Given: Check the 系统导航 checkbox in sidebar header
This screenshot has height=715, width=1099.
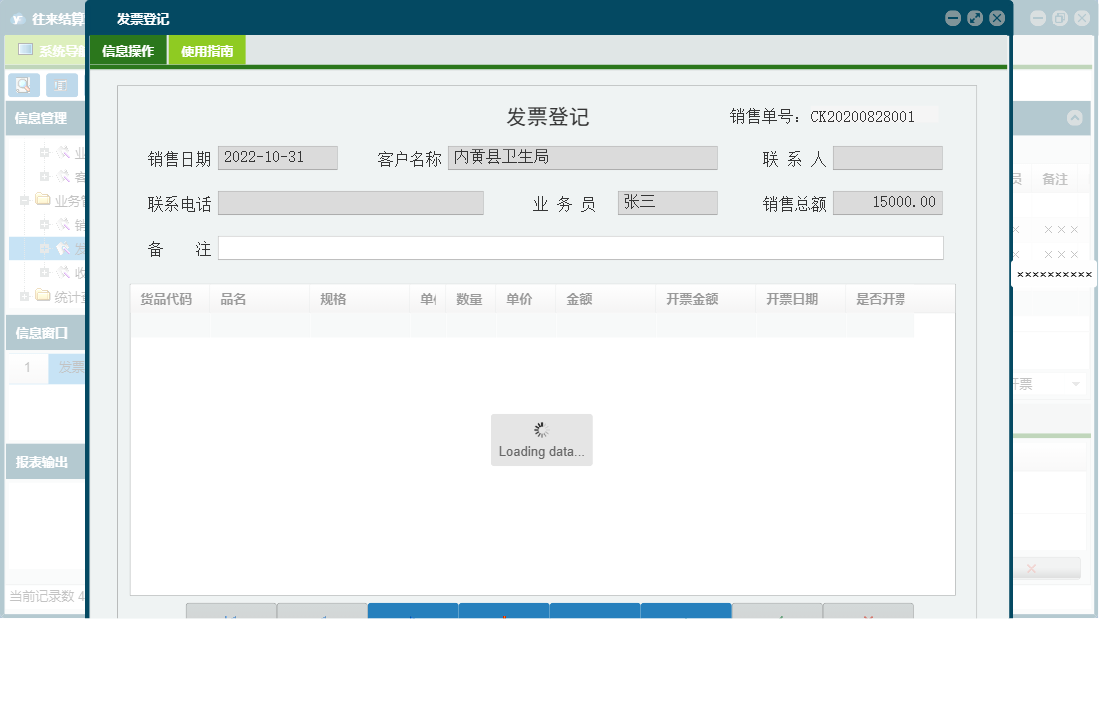Looking at the screenshot, I should [x=24, y=50].
